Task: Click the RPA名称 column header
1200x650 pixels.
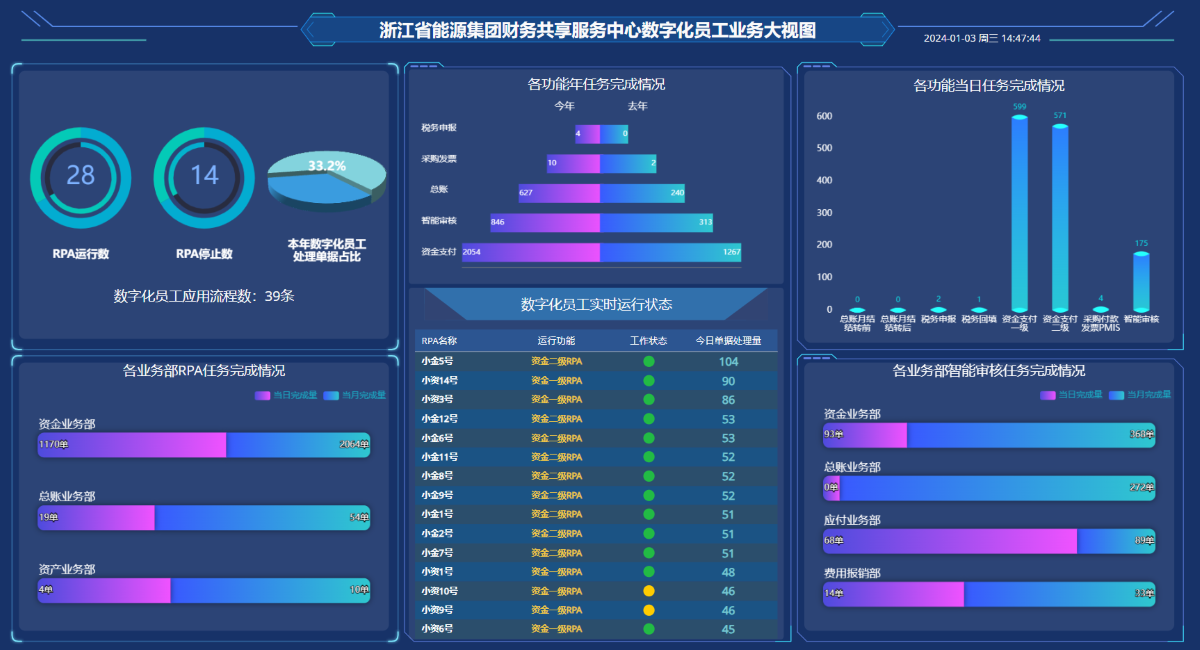Action: (439, 341)
